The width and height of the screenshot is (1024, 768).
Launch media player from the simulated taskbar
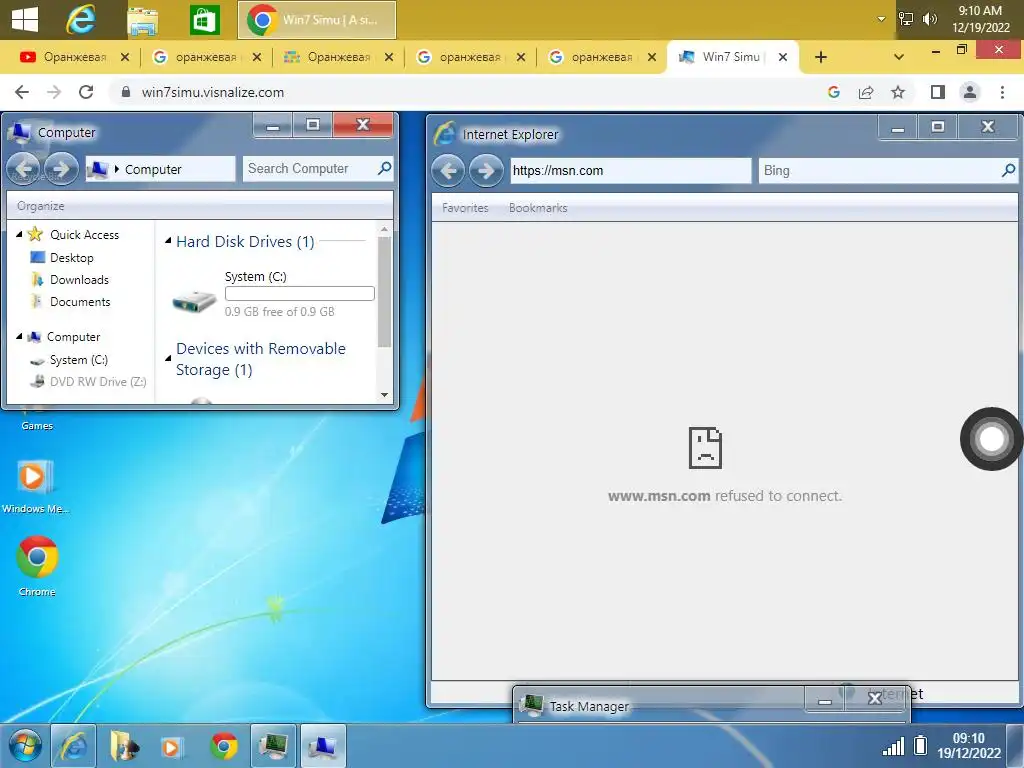[x=172, y=746]
